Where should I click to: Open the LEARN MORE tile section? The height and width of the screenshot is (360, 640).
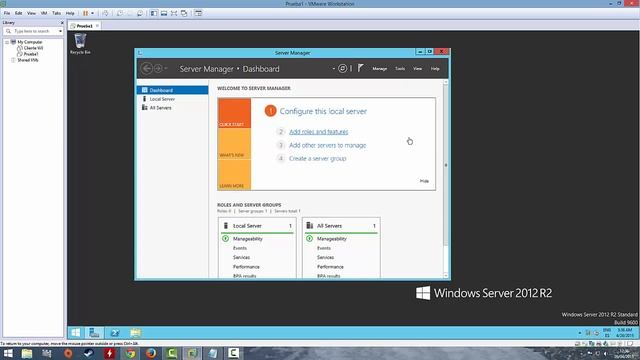[x=234, y=174]
